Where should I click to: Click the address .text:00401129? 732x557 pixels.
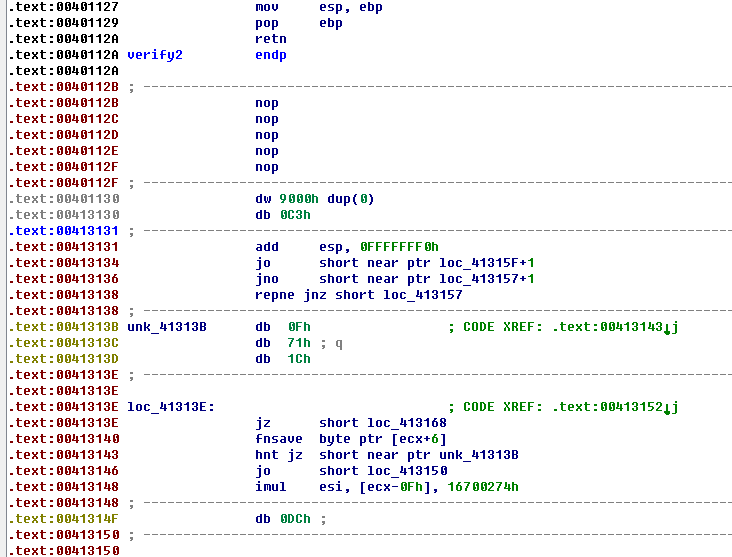[x=64, y=23]
